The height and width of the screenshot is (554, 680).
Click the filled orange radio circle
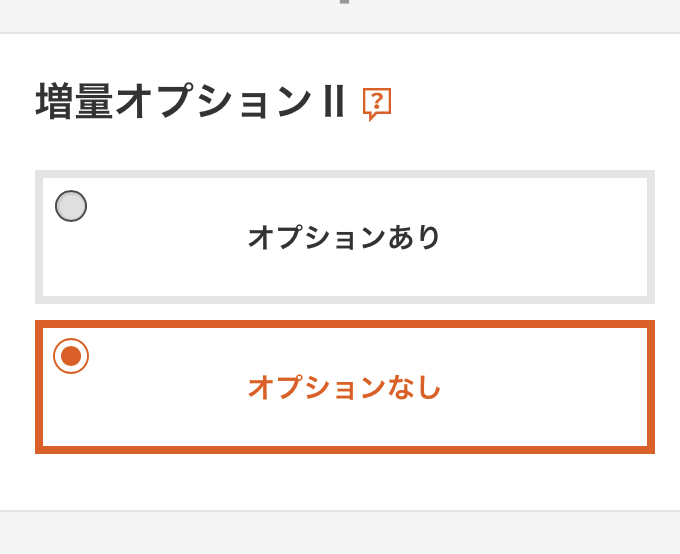click(x=71, y=356)
